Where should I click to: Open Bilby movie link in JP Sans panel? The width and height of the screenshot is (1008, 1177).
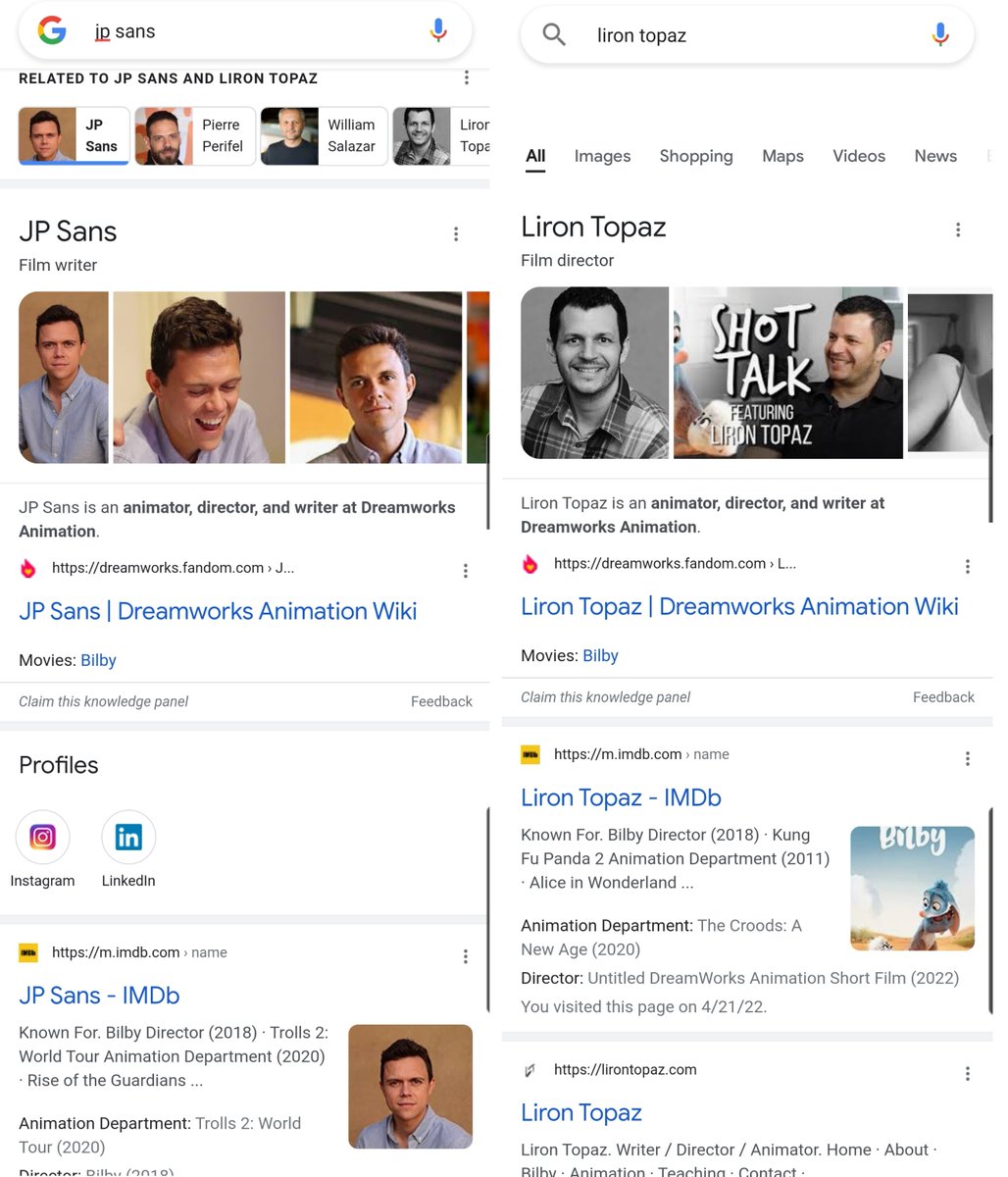(98, 660)
